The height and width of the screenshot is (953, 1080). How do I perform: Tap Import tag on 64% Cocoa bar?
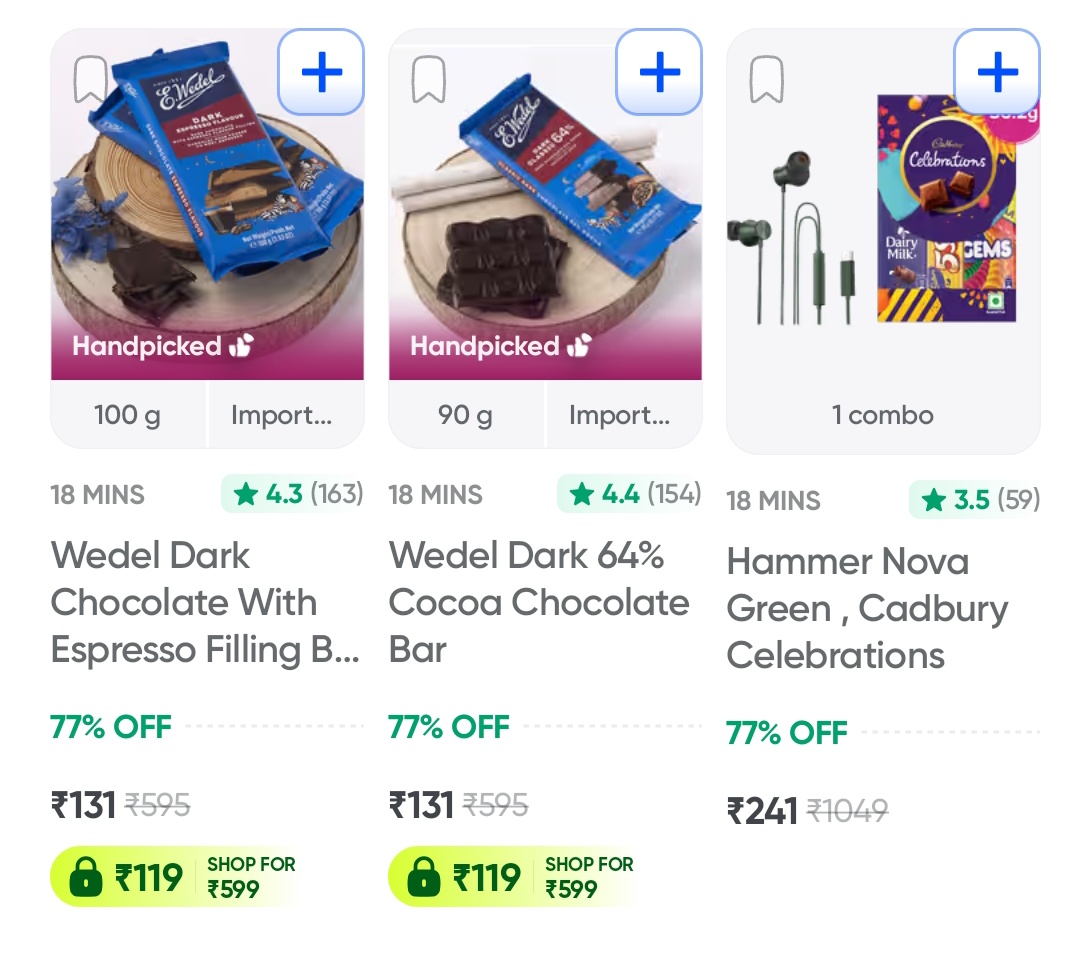[x=620, y=415]
